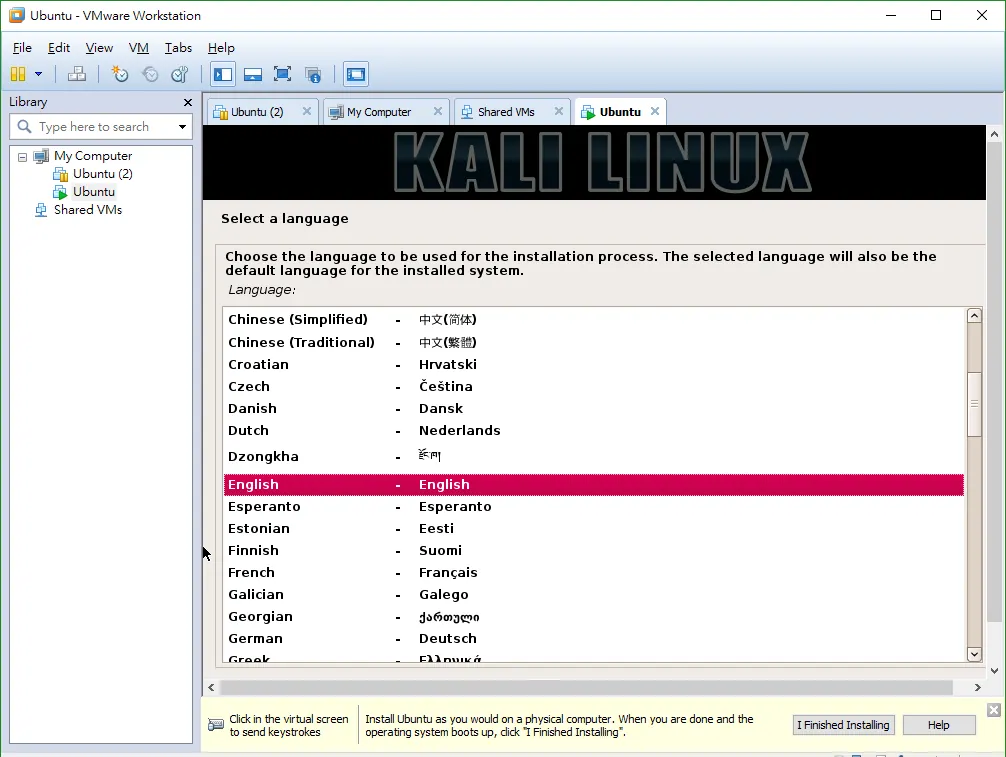Toggle the thumbnail bar icon
The width and height of the screenshot is (1006, 757).
point(253,74)
